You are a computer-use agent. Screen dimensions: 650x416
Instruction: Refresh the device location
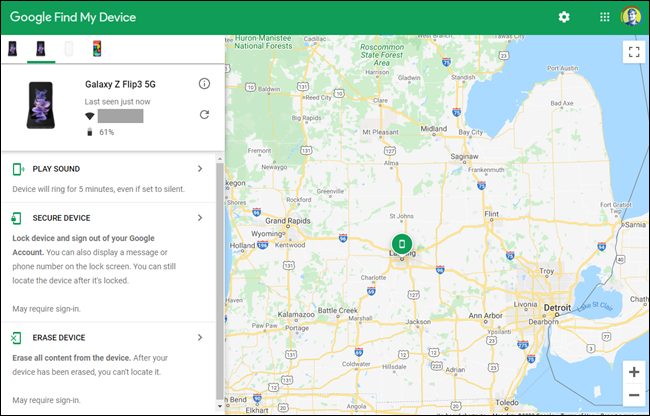click(204, 115)
